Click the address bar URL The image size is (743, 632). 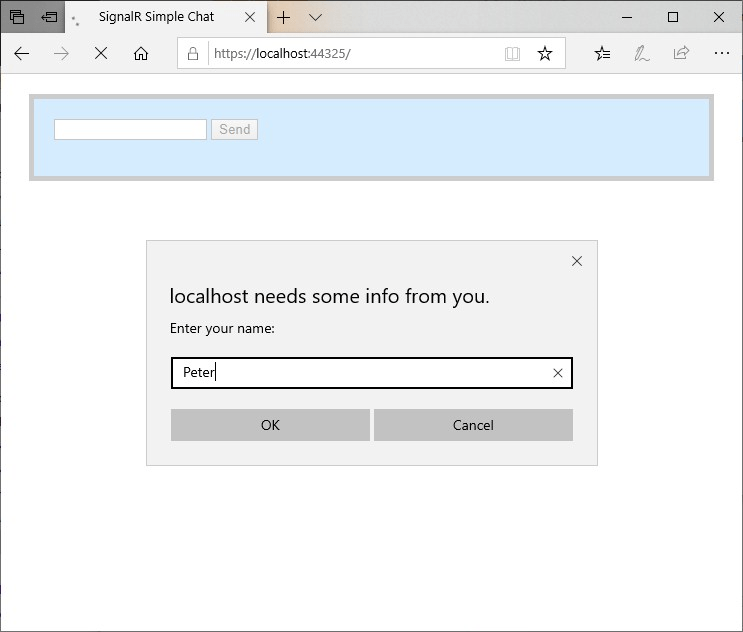point(282,54)
